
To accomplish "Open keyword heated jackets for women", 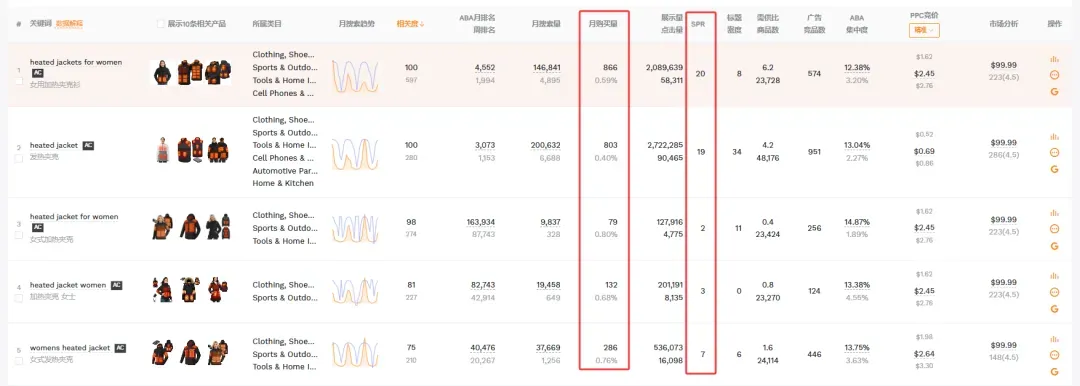I will coord(76,62).
